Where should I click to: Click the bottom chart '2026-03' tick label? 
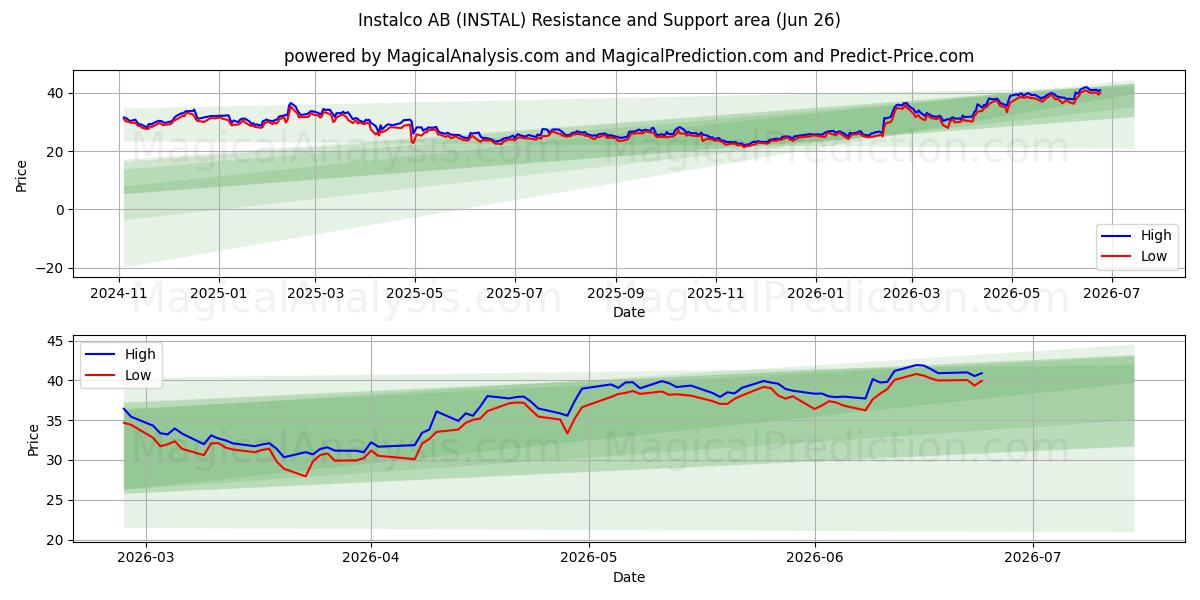[x=146, y=559]
